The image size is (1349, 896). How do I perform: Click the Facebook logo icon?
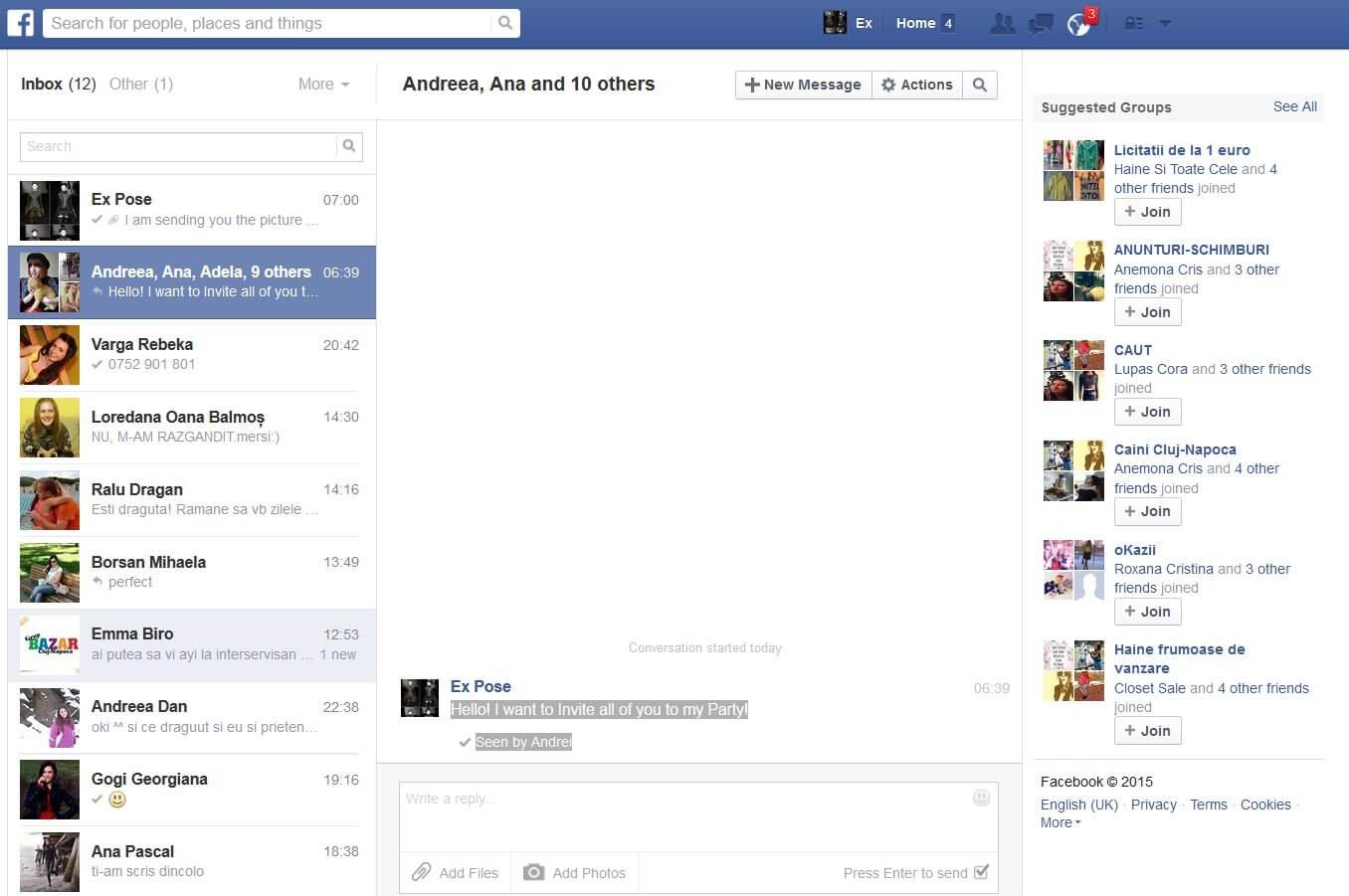20,22
